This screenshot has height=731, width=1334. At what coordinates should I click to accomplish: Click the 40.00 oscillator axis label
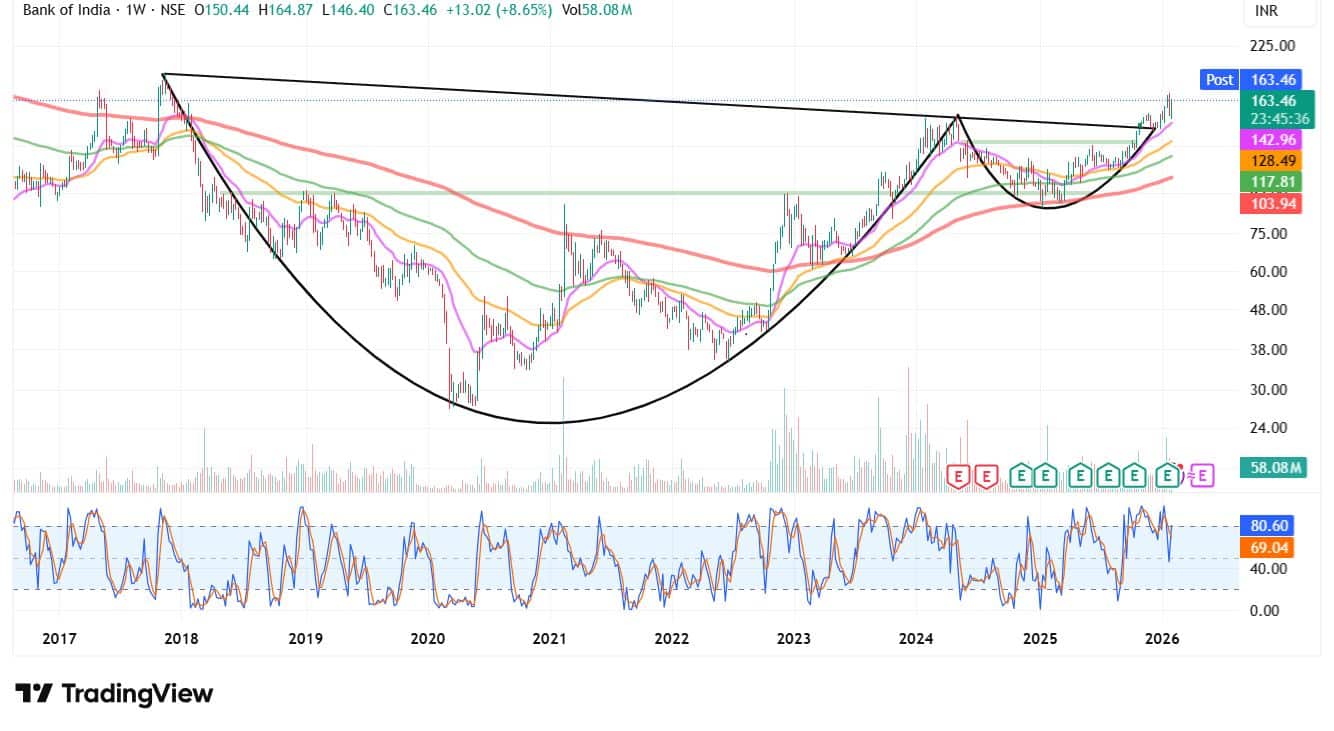click(x=1269, y=569)
